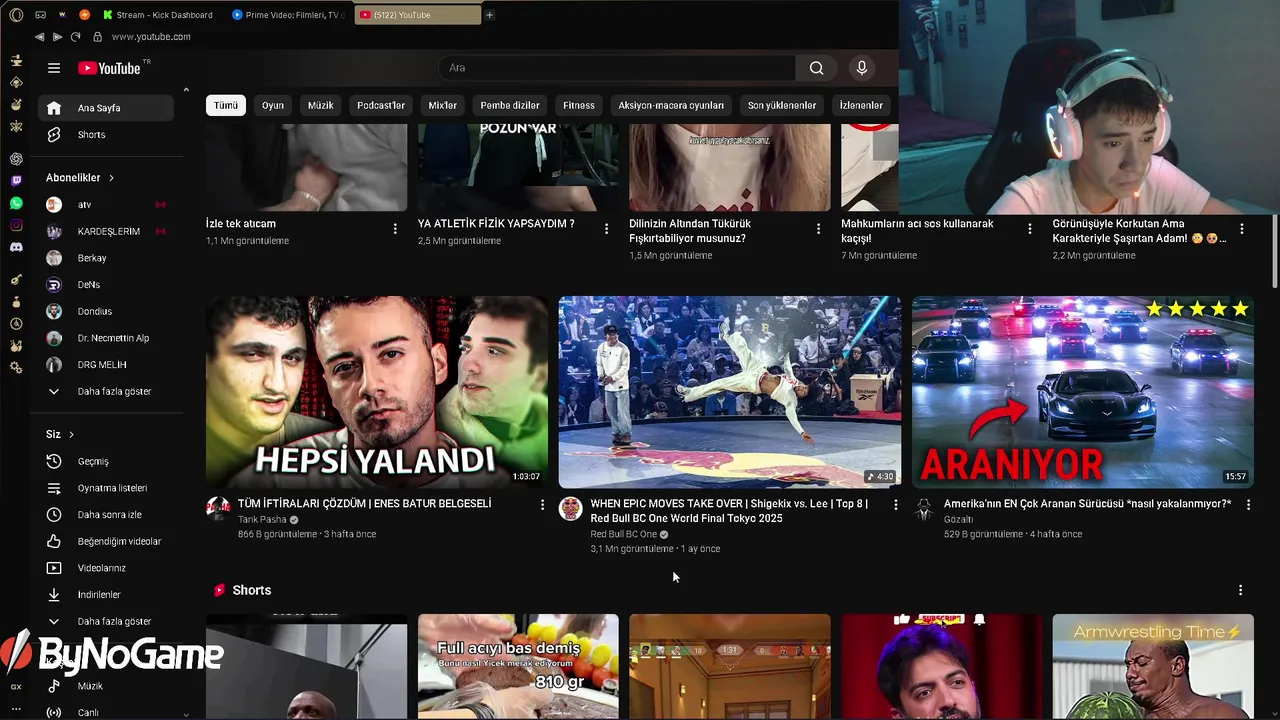
Task: Open the Gözaltı channel link
Action: coord(958,520)
